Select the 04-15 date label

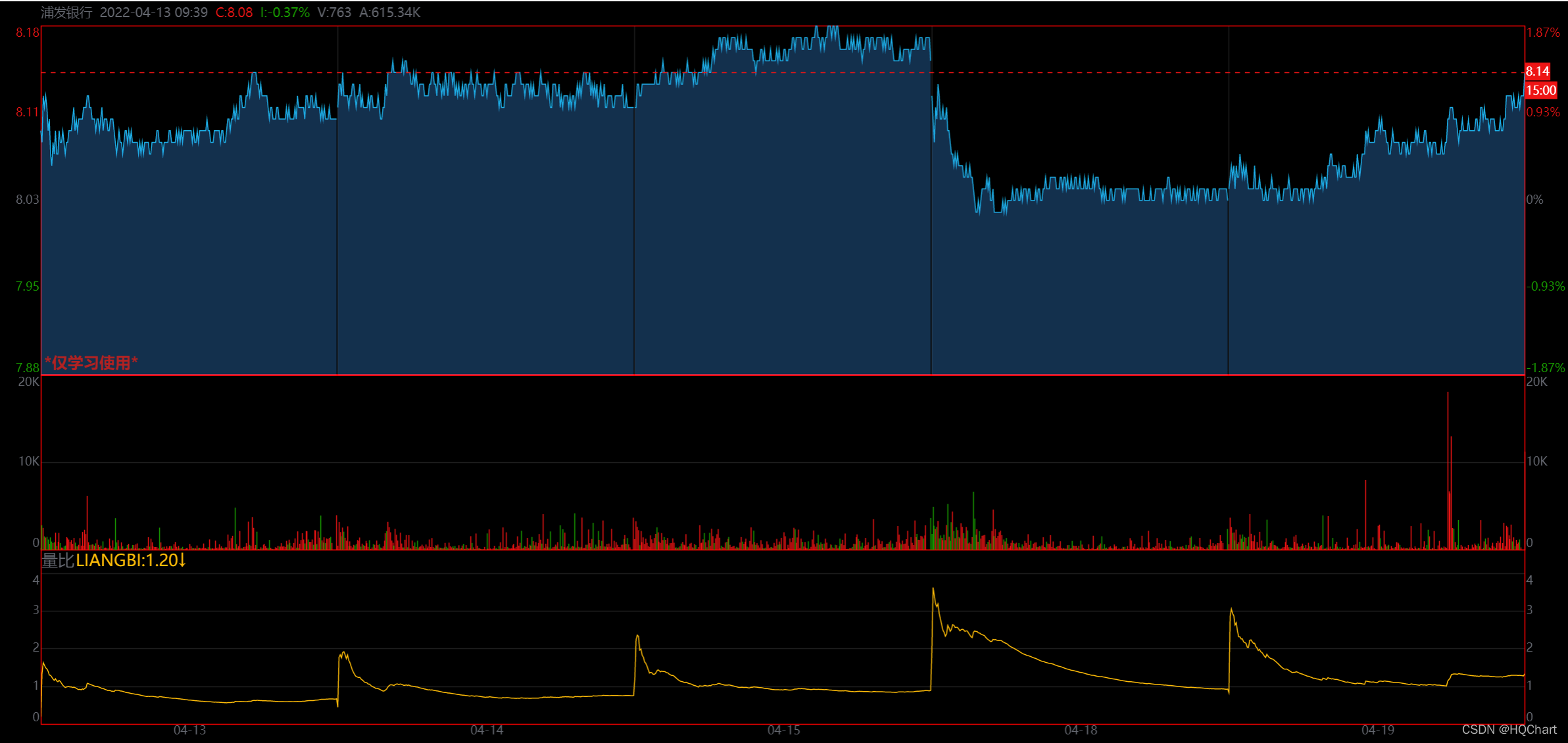pyautogui.click(x=784, y=730)
